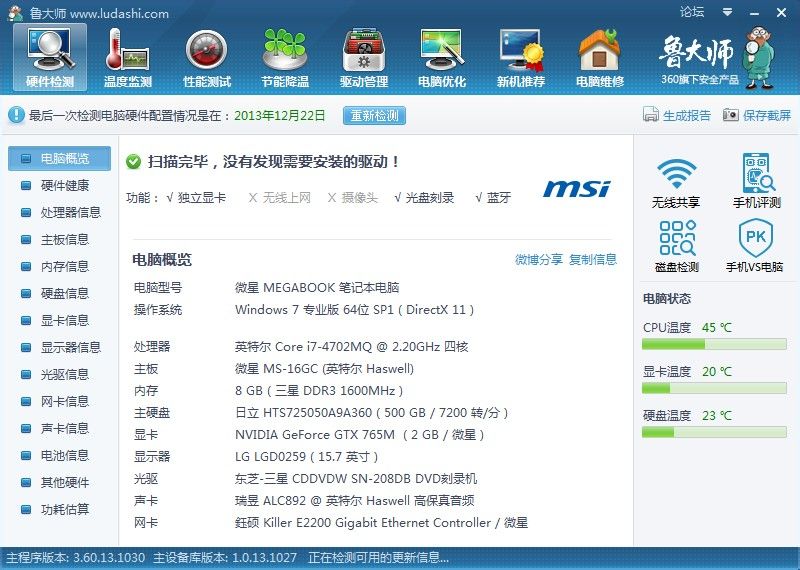Click the Windows 7 专业版 OS value
The image size is (800, 570).
click(355, 310)
